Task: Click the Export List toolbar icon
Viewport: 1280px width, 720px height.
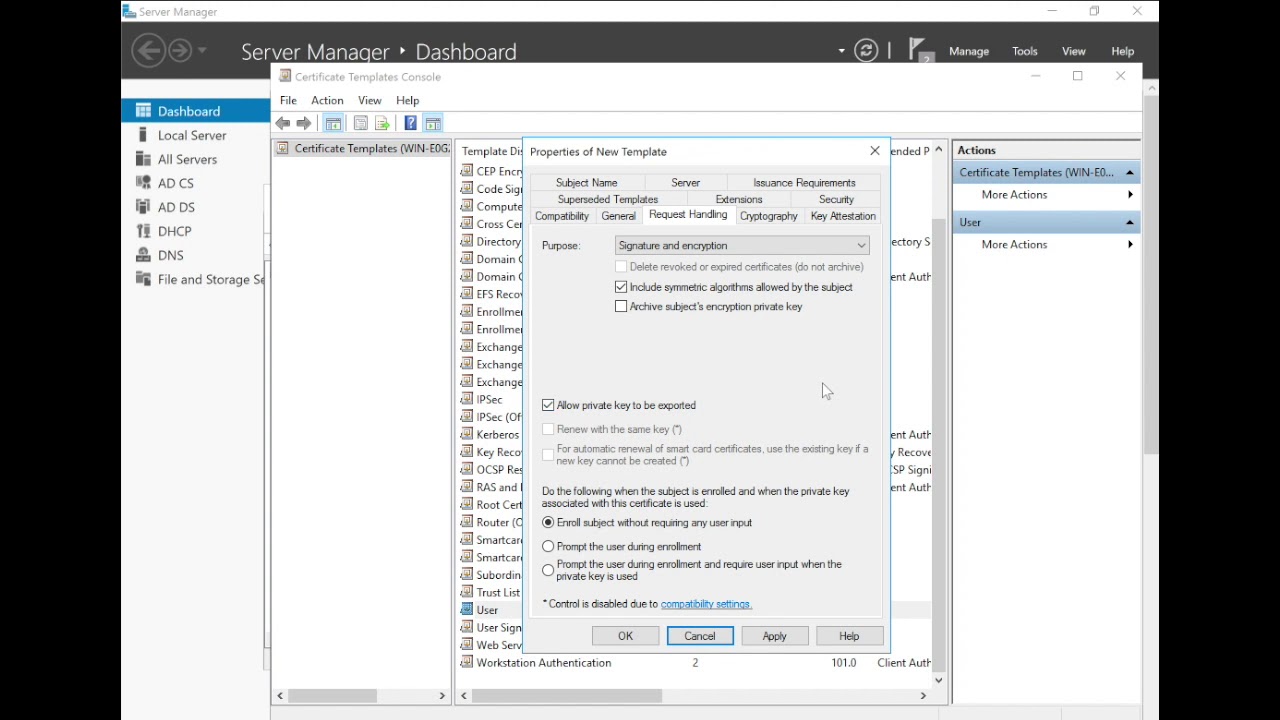Action: click(382, 123)
